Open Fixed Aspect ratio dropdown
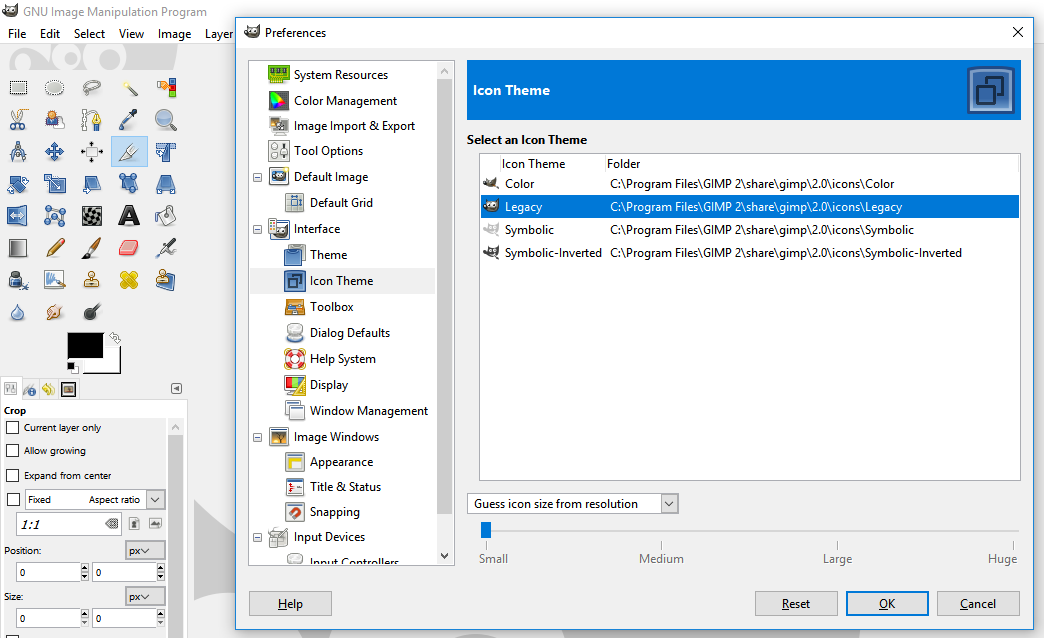 coord(155,499)
